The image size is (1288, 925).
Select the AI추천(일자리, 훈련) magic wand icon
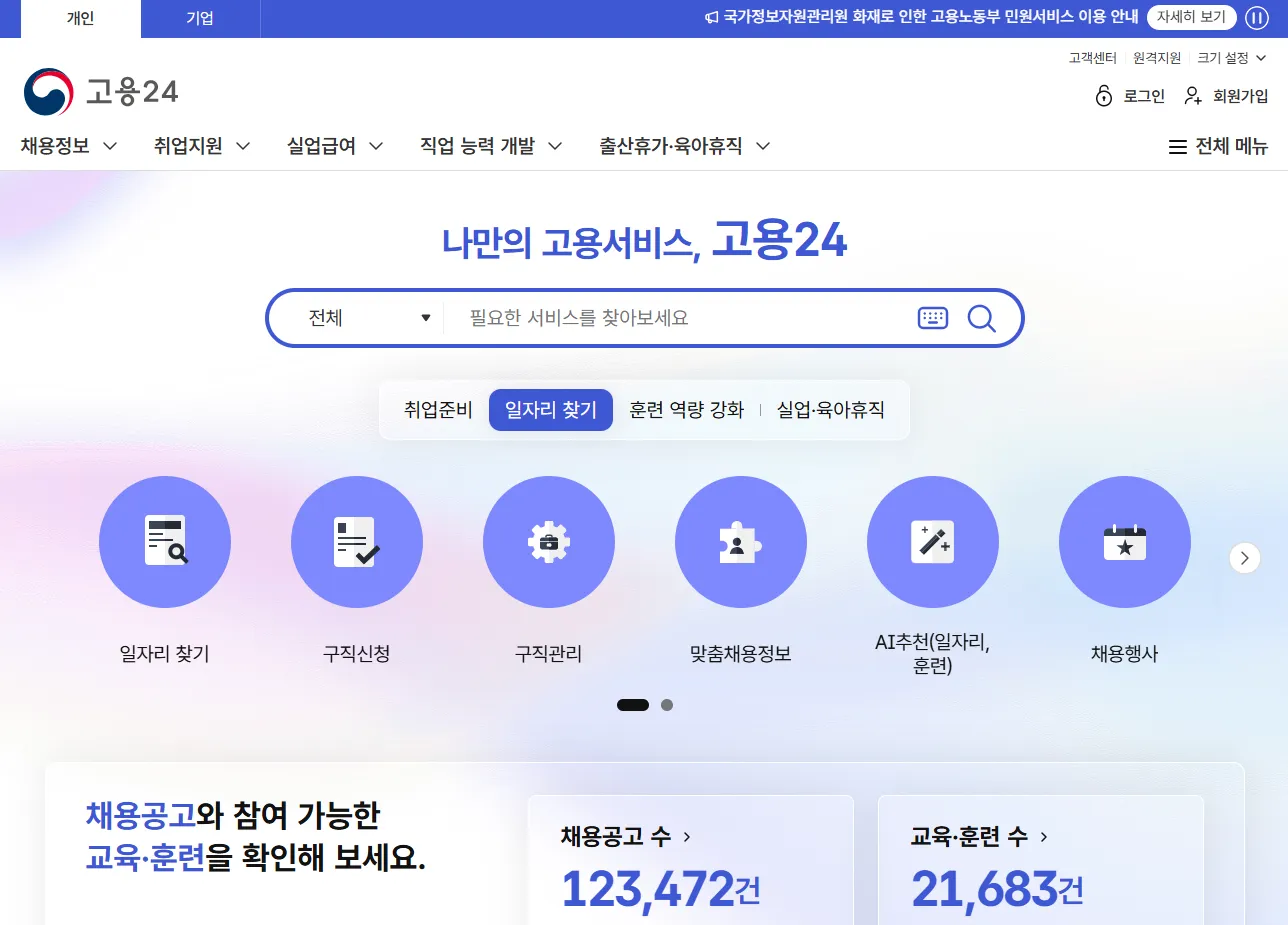(933, 541)
